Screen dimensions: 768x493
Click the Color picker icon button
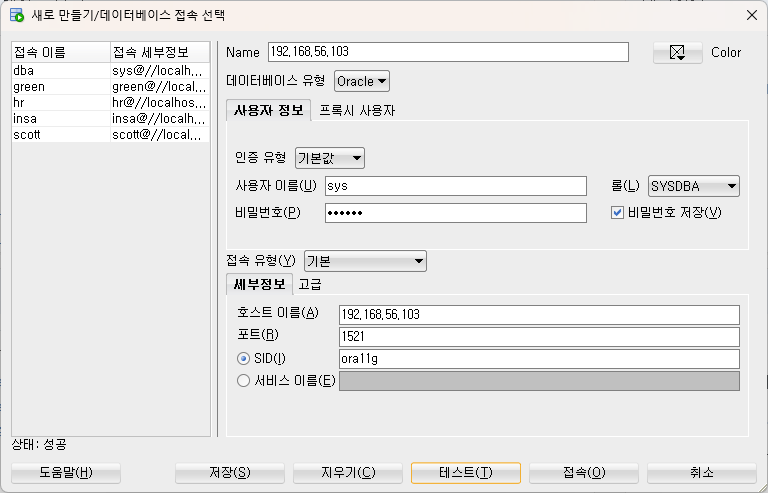(677, 52)
